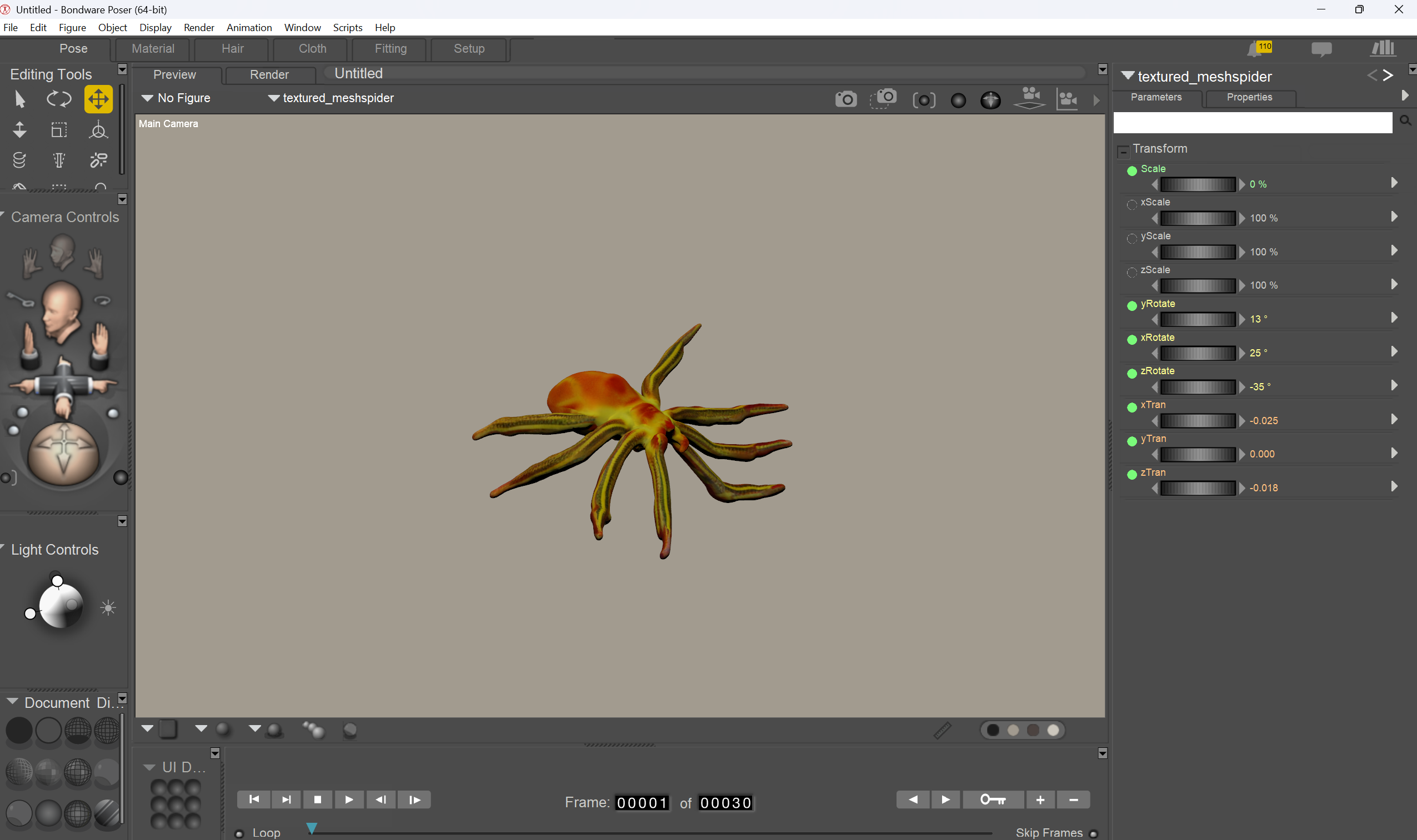Viewport: 1417px width, 840px height.
Task: Toggle the Loop option
Action: tap(239, 833)
